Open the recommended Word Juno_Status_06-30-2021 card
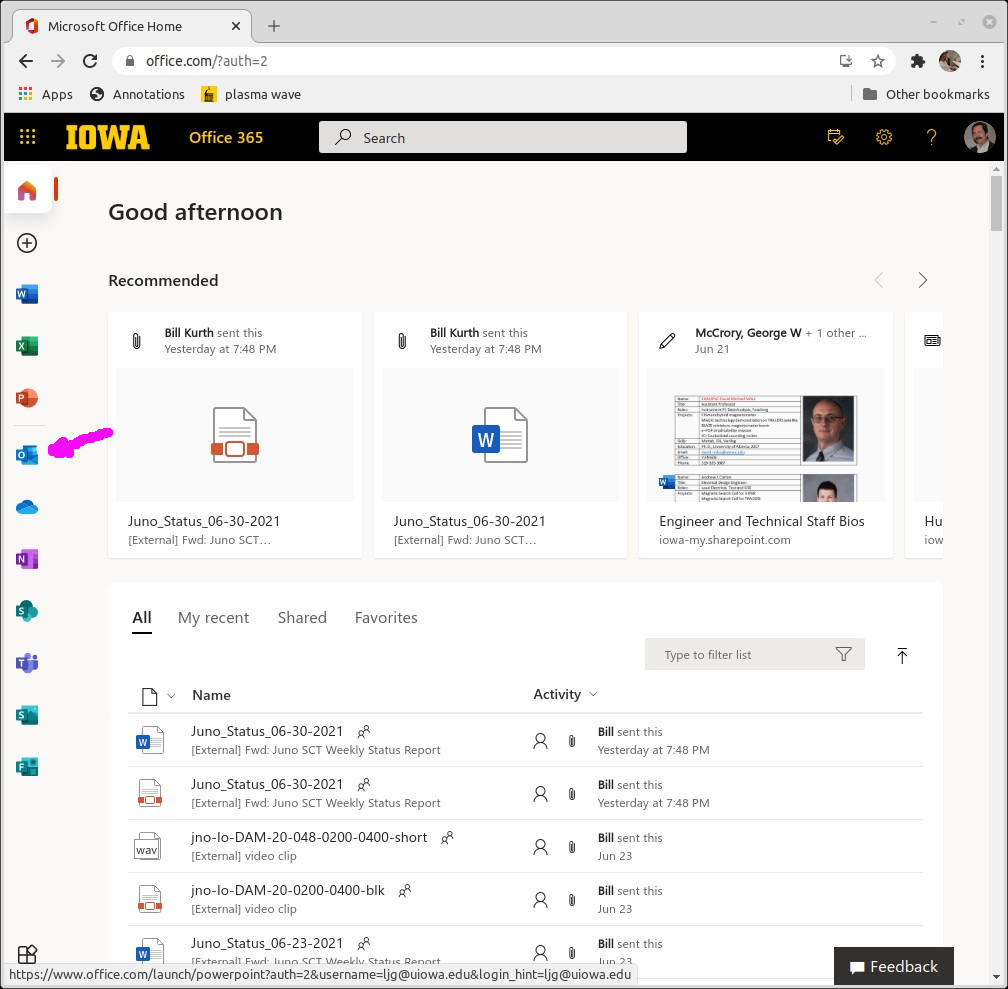 [500, 435]
